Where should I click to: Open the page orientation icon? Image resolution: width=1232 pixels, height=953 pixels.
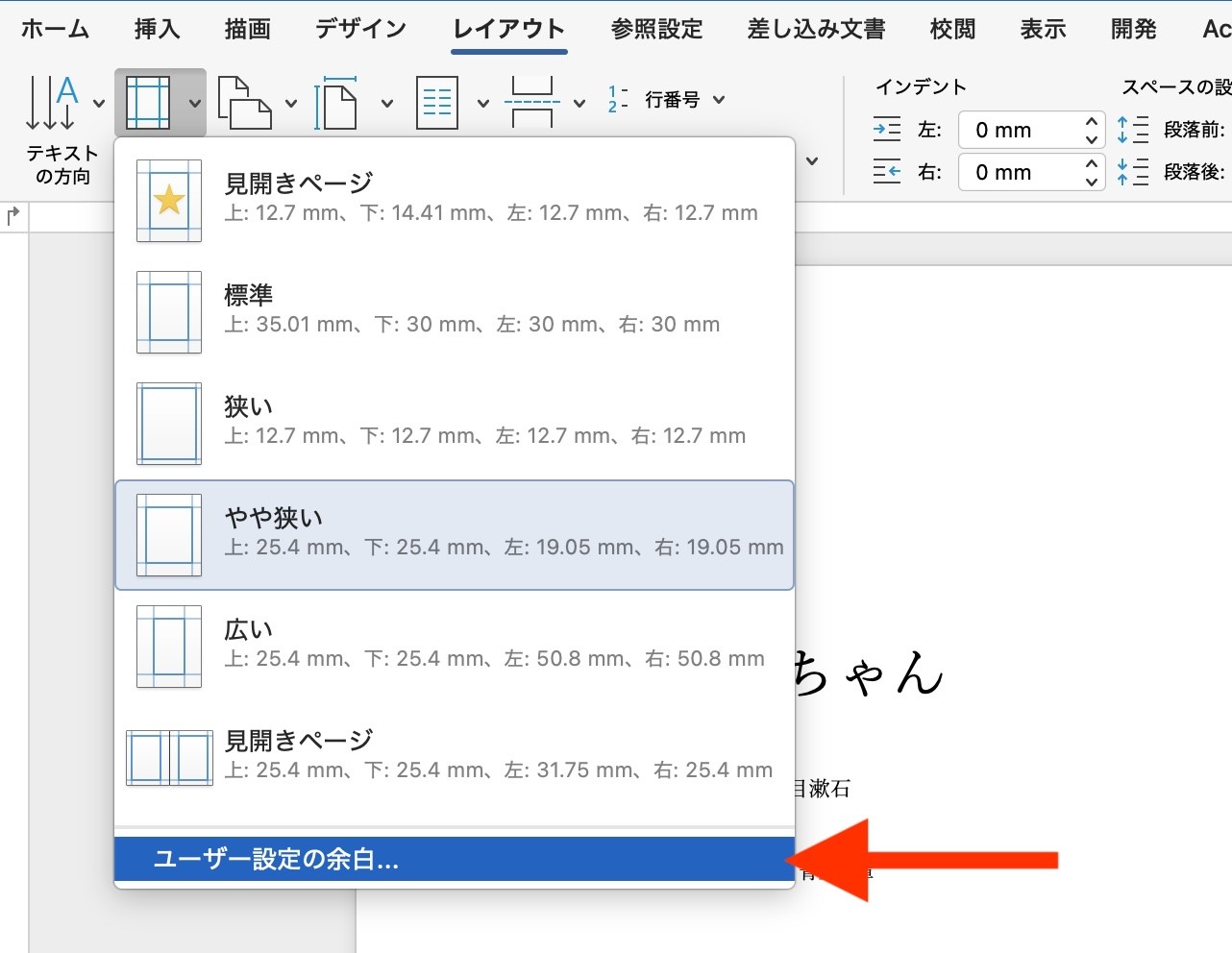[x=244, y=103]
